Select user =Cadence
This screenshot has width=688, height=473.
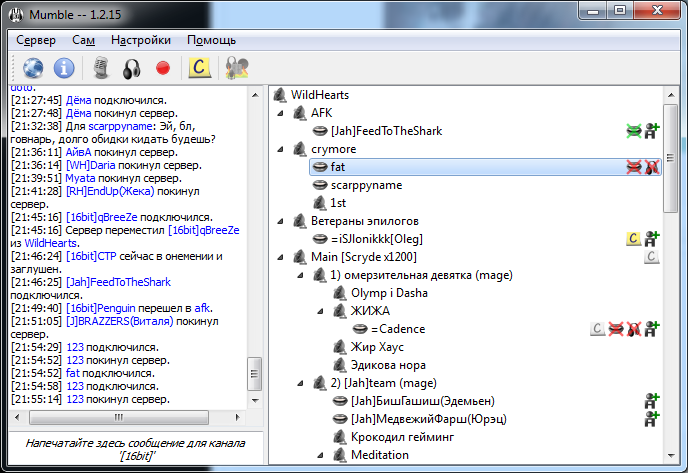398,329
